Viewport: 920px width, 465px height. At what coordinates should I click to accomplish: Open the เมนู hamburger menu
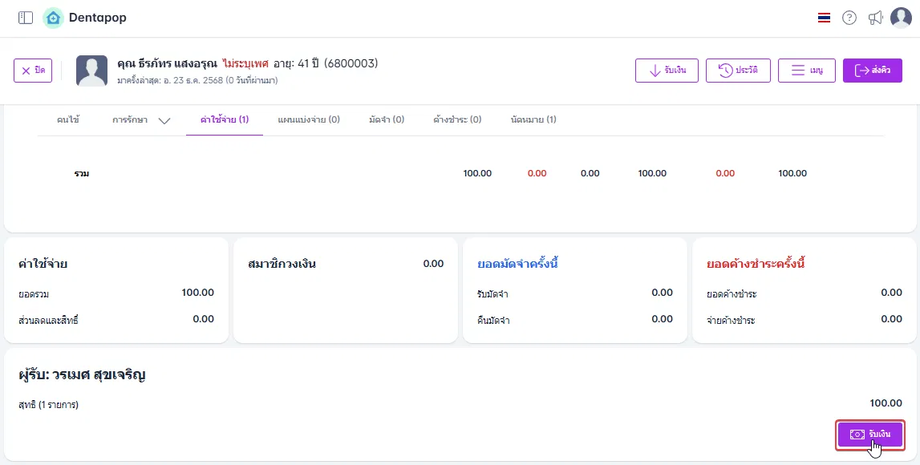click(x=806, y=71)
